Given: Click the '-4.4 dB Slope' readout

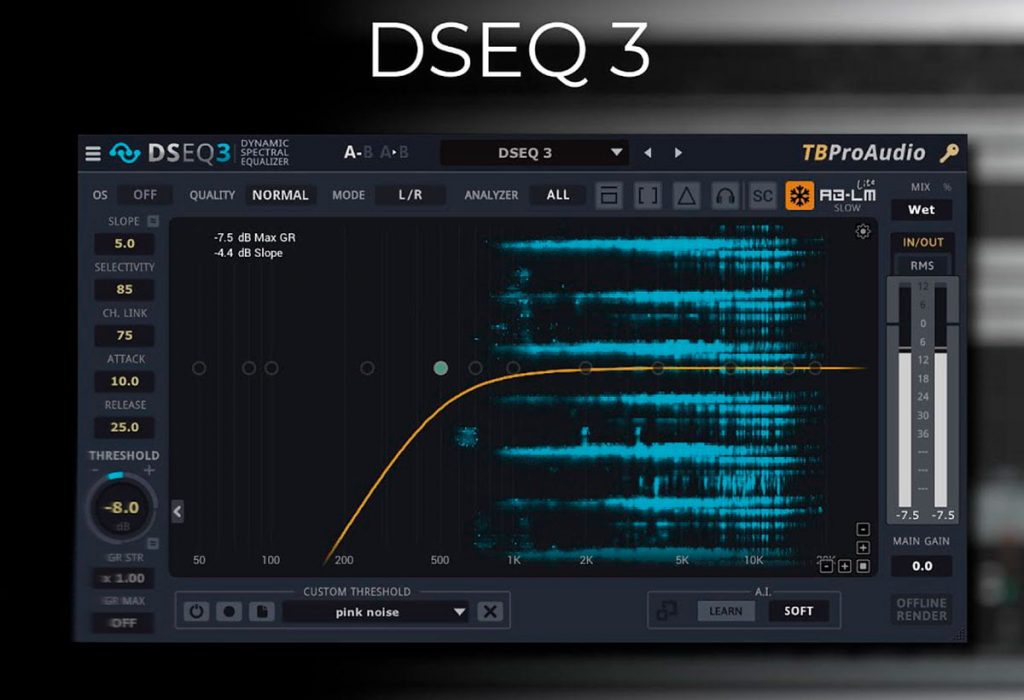Looking at the screenshot, I should 248,253.
